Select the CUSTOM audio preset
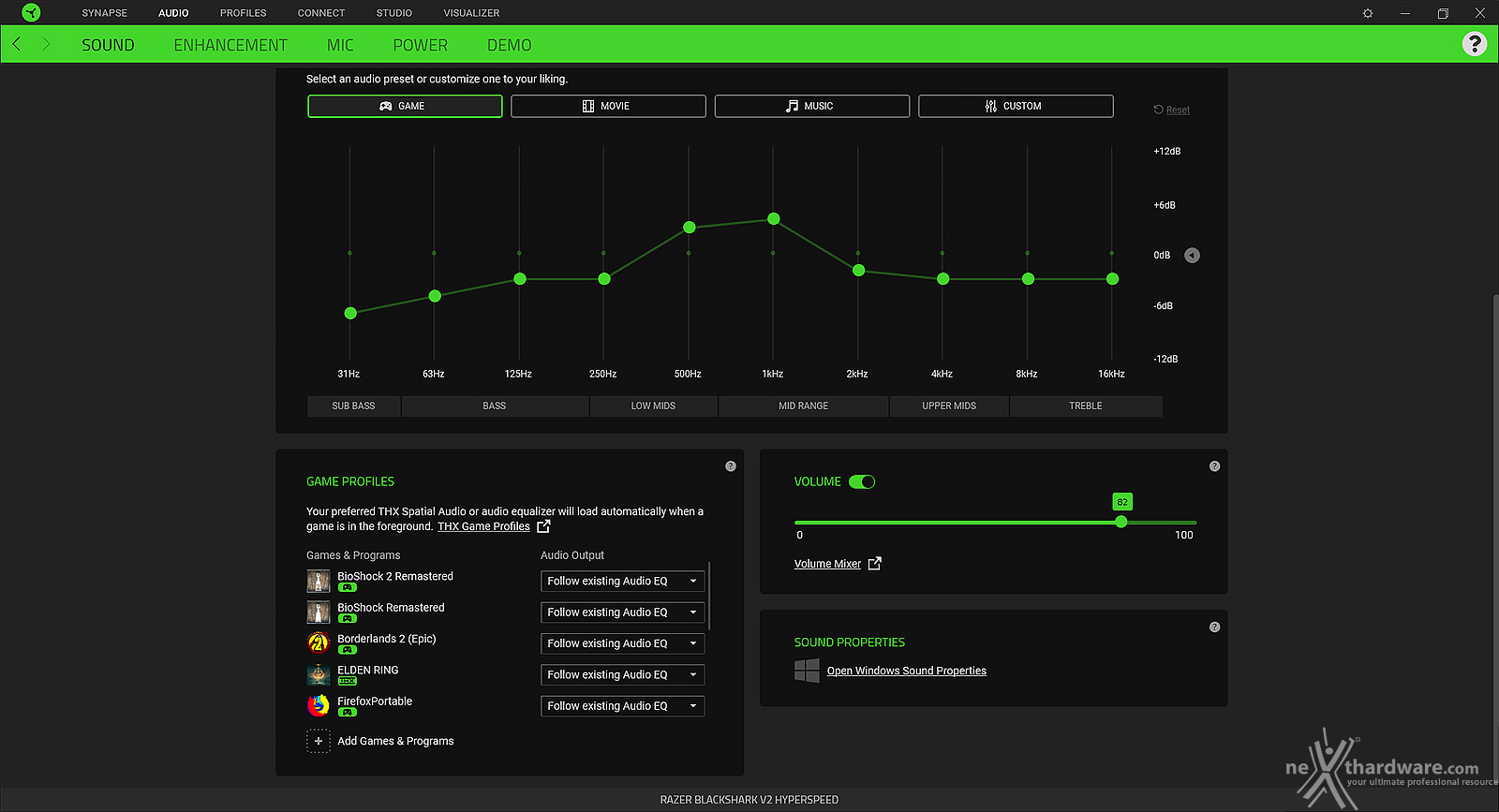Screen dimensions: 1499x812 click(x=1016, y=106)
